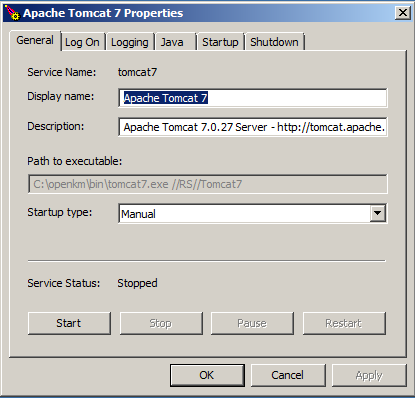This screenshot has height=398, width=415.
Task: Select the General tab
Action: point(35,40)
